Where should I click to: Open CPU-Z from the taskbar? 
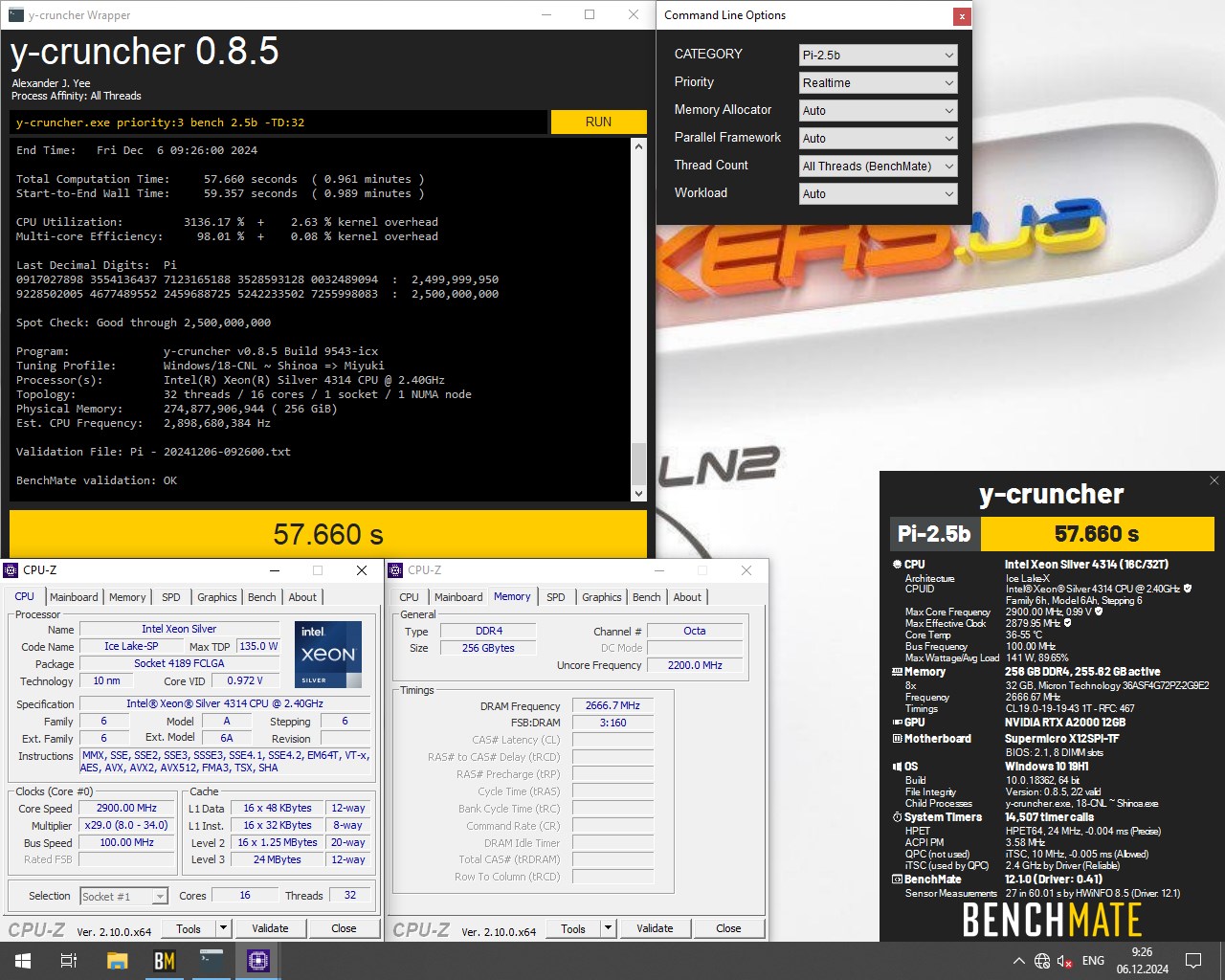(257, 961)
